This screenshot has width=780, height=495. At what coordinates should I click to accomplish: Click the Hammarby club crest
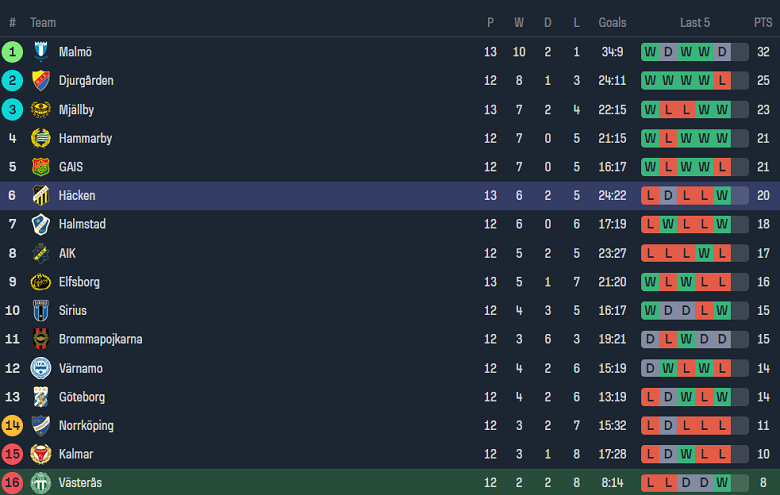[41, 138]
